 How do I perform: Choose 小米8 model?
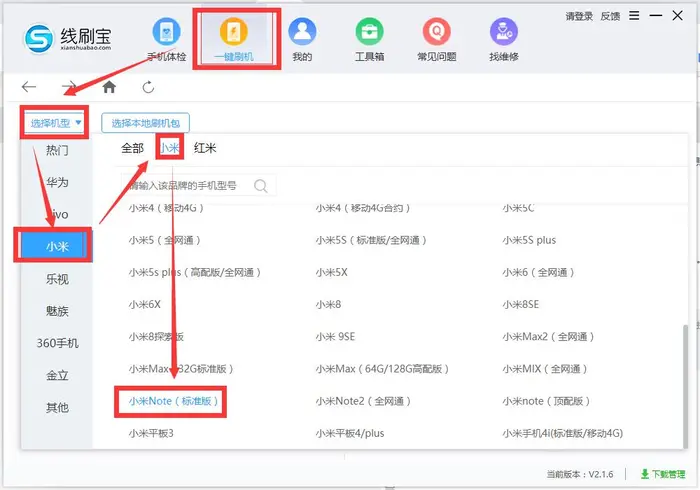[328, 305]
